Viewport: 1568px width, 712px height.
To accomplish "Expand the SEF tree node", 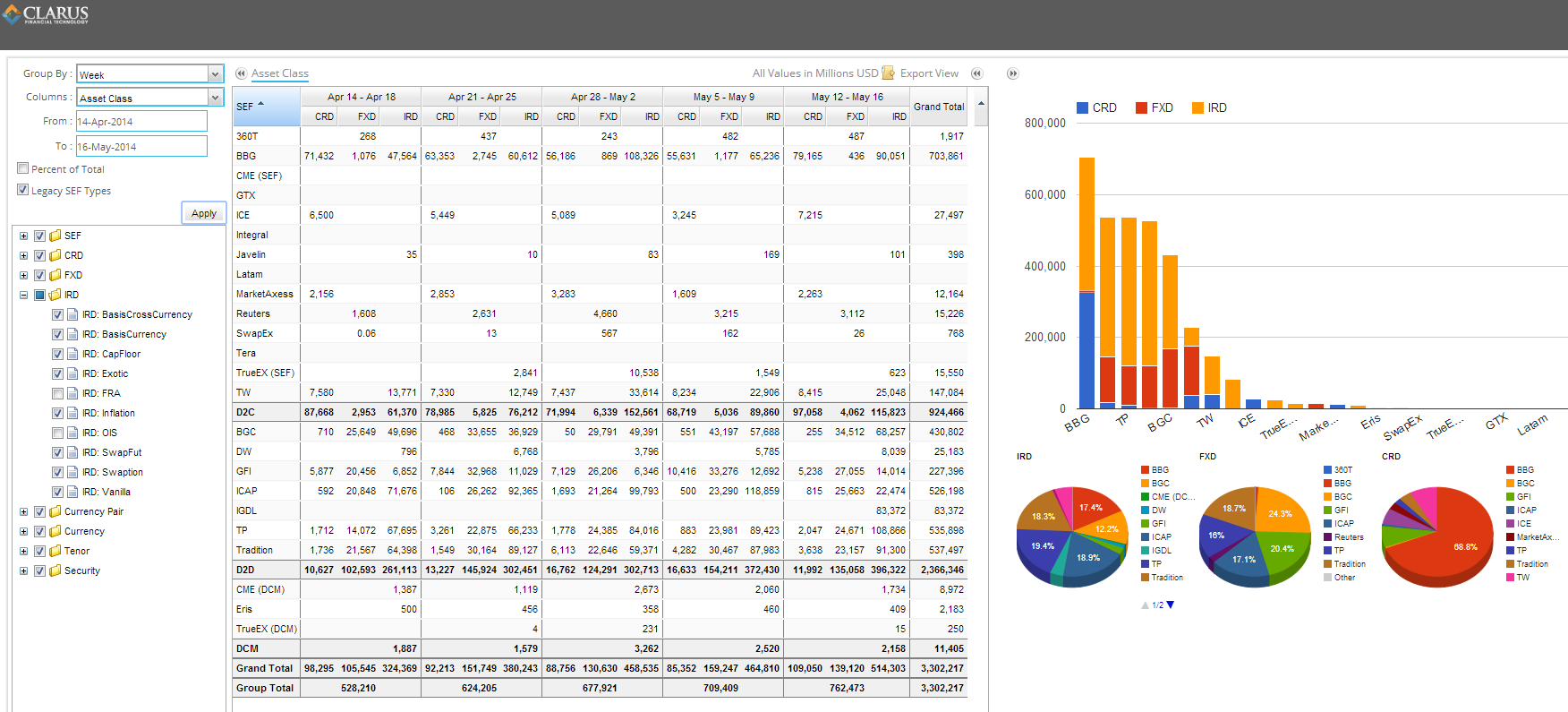I will click(23, 236).
